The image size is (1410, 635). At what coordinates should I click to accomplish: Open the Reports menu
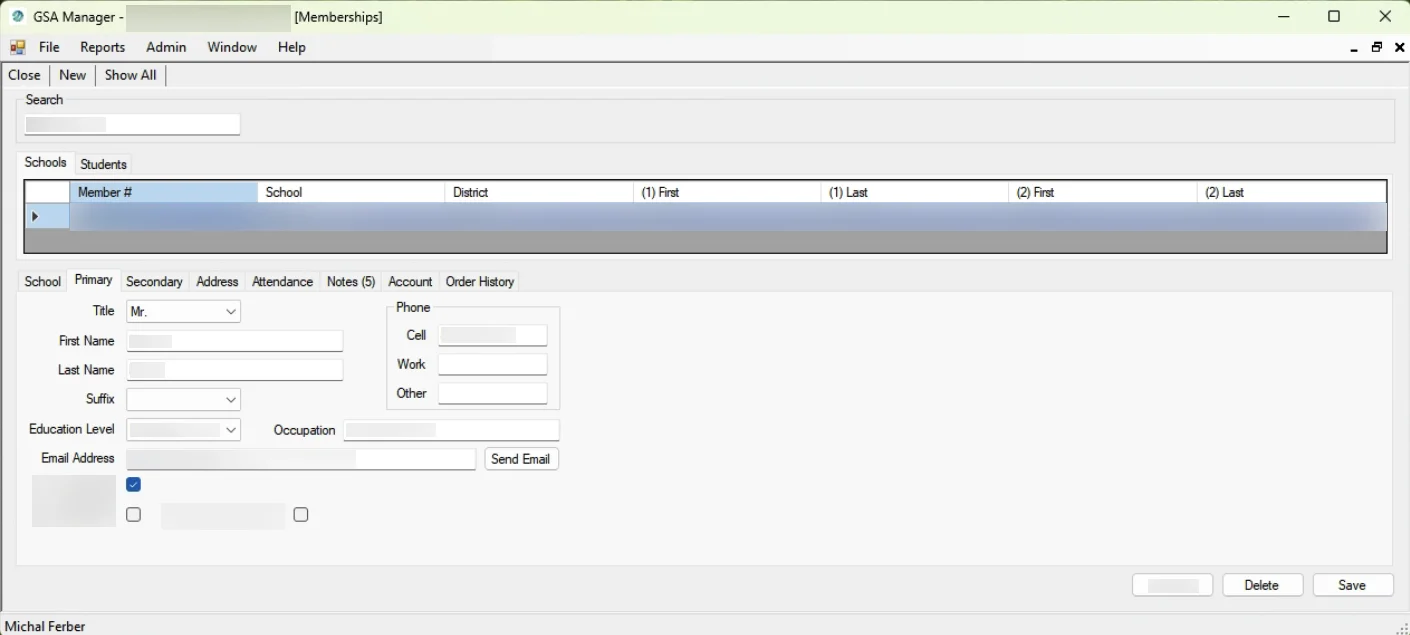coord(102,47)
